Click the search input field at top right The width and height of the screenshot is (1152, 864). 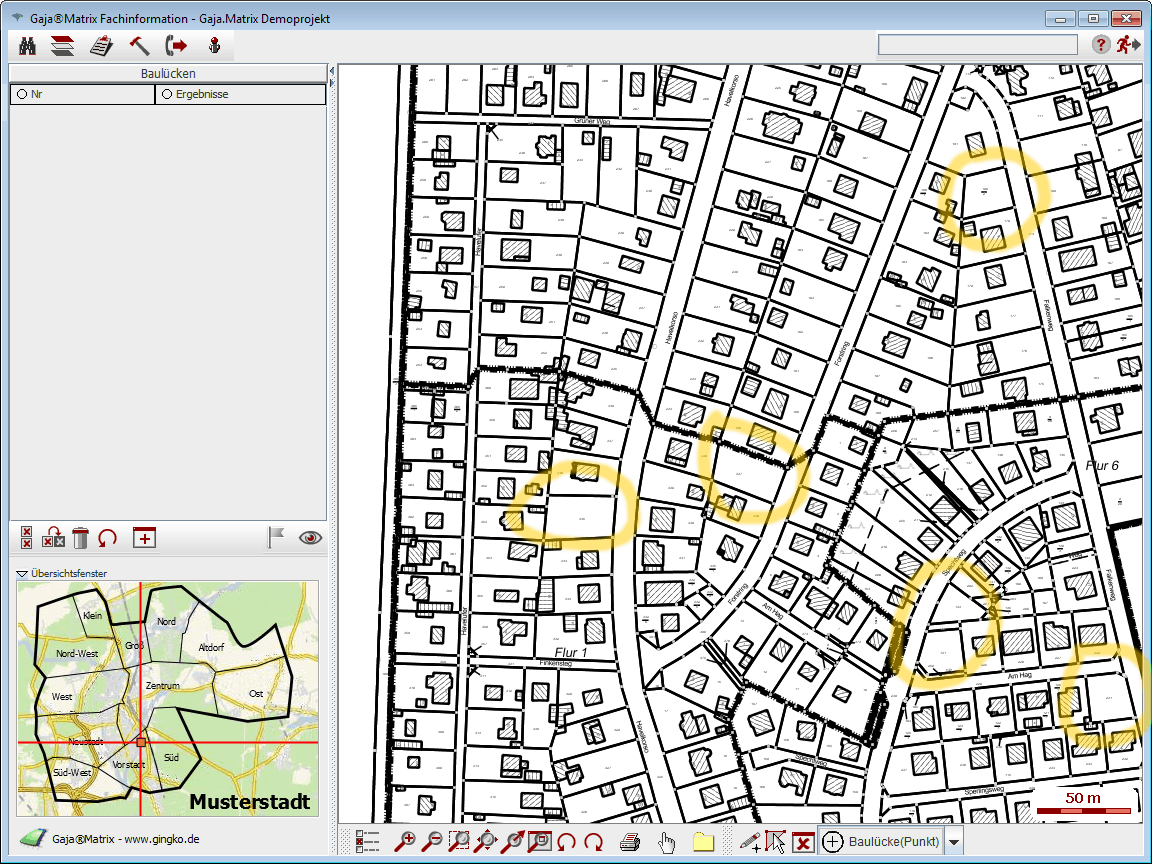[977, 45]
